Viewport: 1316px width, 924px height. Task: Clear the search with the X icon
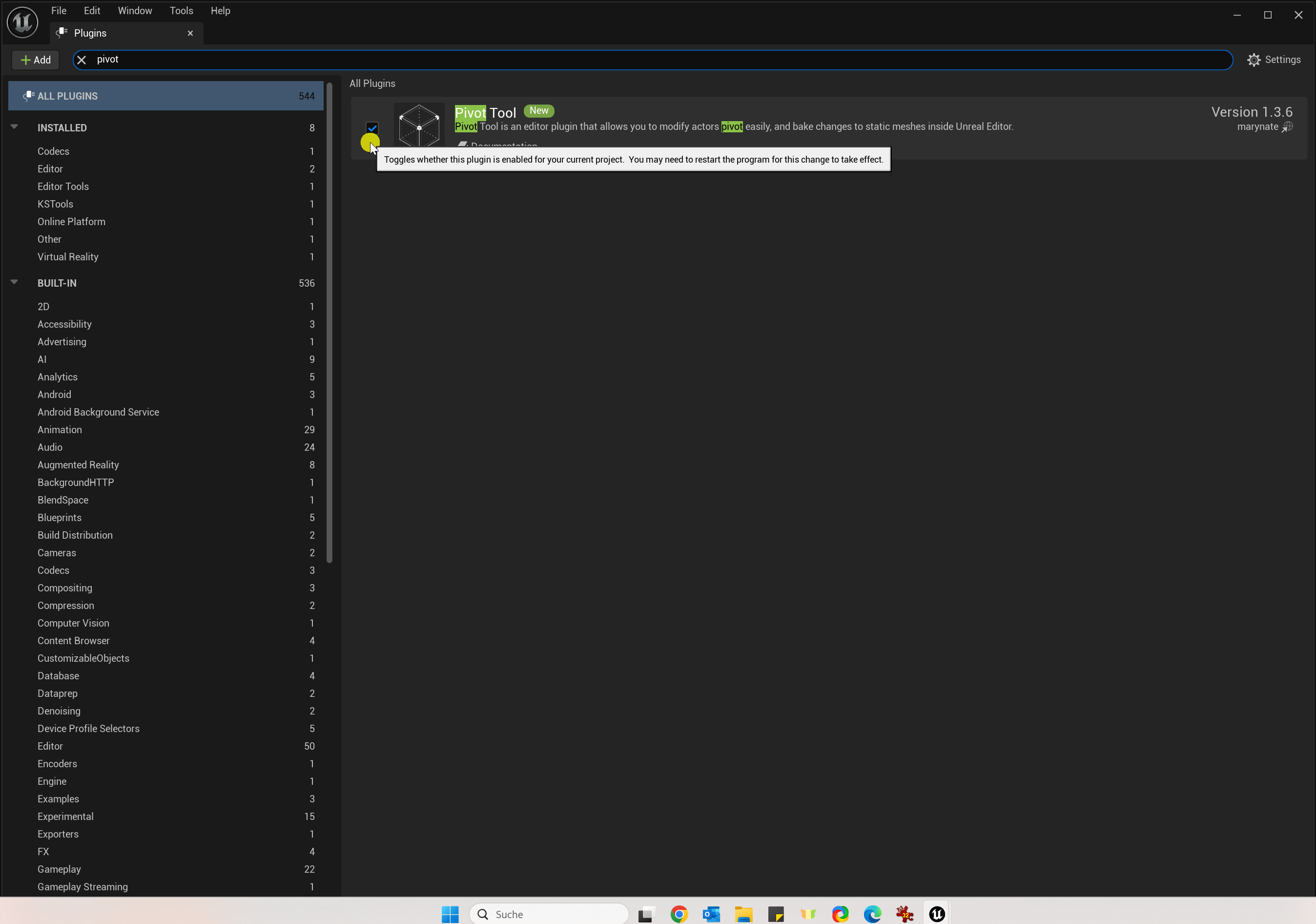[x=82, y=60]
